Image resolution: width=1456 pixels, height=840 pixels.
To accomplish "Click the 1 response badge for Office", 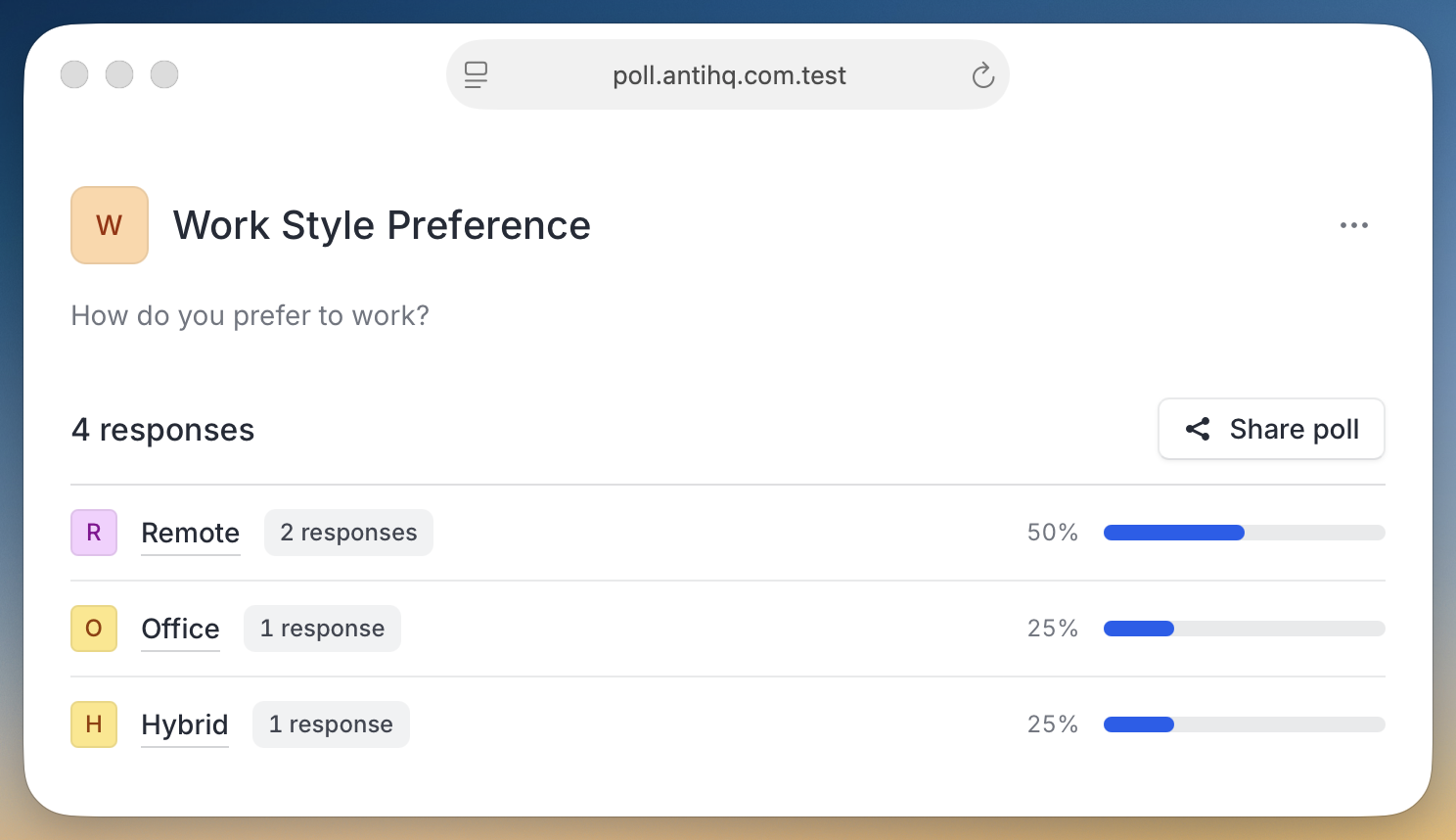I will (x=322, y=629).
